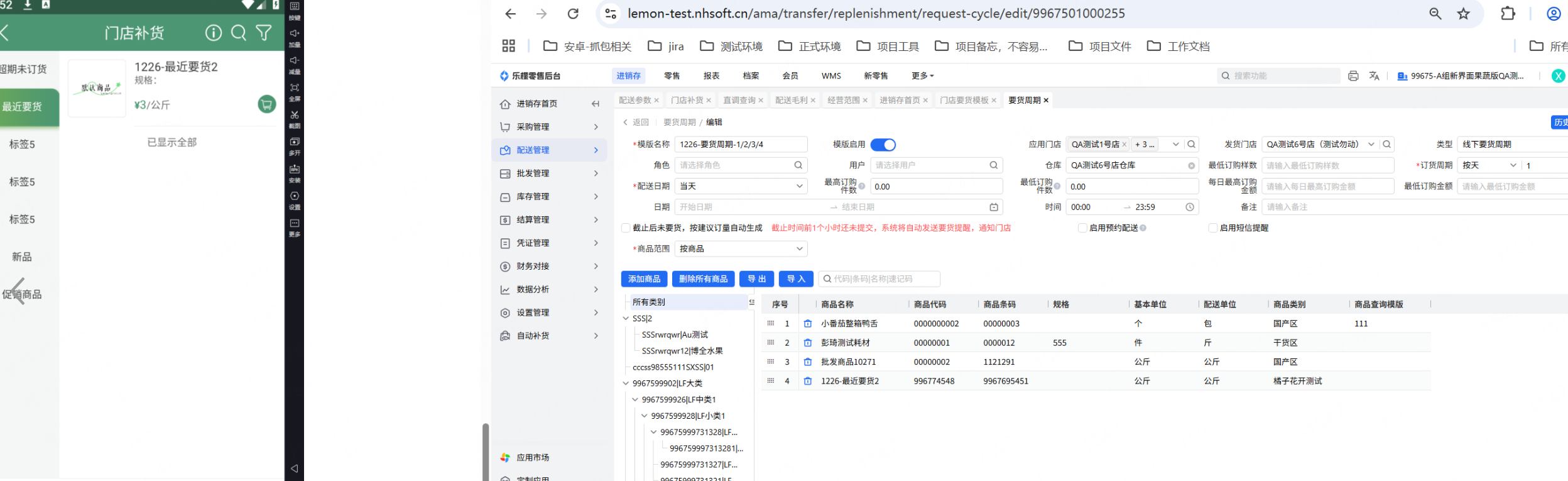
Task: Click the search icon beside 发货门店
Action: click(1386, 144)
